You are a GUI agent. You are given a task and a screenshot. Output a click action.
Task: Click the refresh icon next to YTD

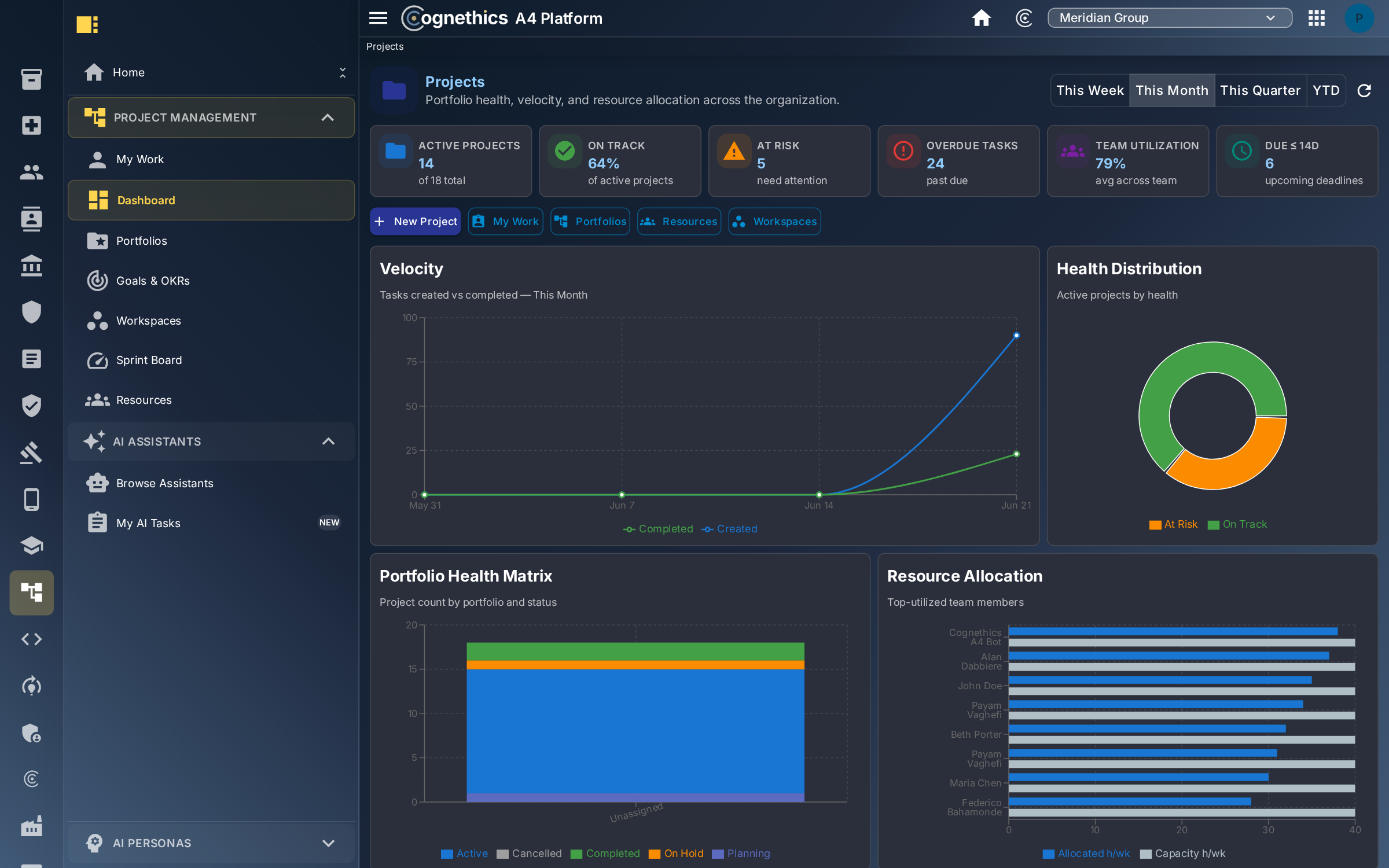1364,90
